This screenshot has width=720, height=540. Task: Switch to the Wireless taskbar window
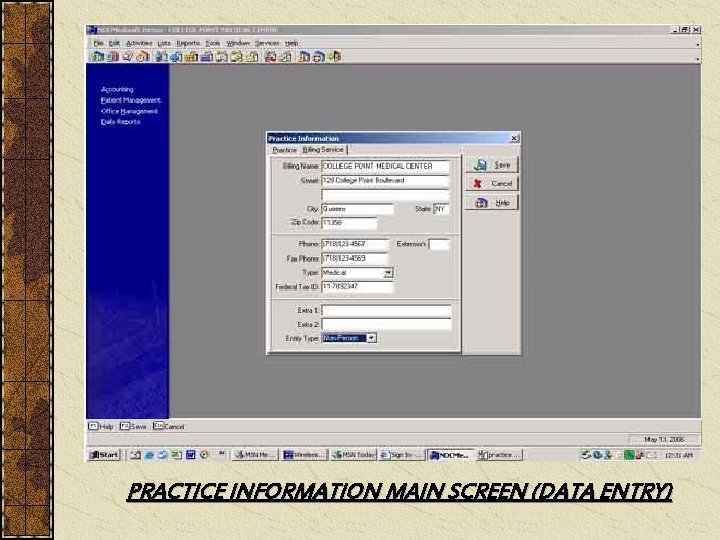tap(304, 455)
